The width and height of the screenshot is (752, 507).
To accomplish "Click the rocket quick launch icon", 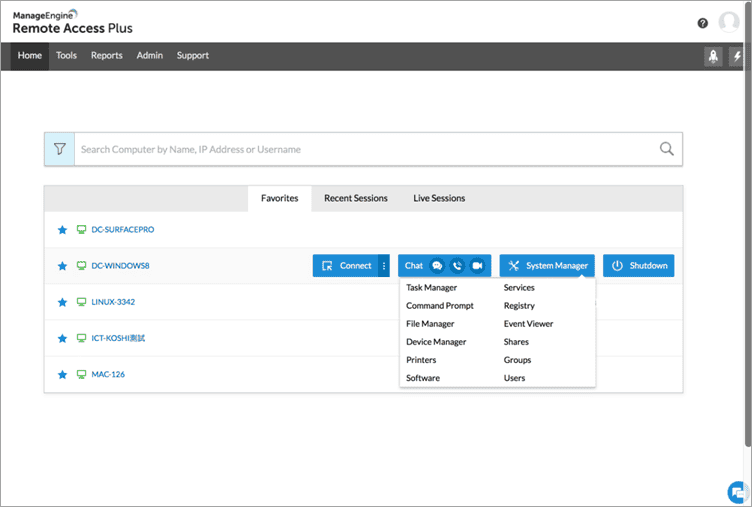I will [713, 57].
